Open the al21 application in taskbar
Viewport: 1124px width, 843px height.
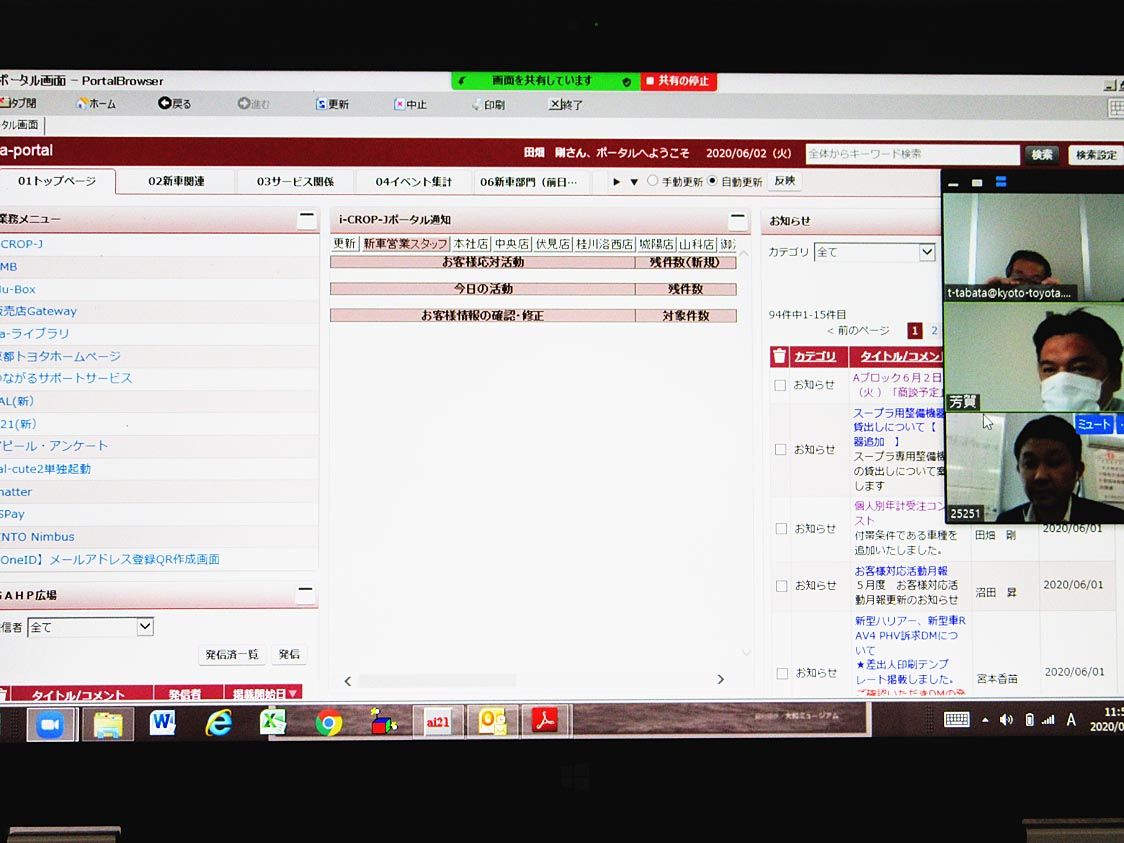click(x=437, y=721)
